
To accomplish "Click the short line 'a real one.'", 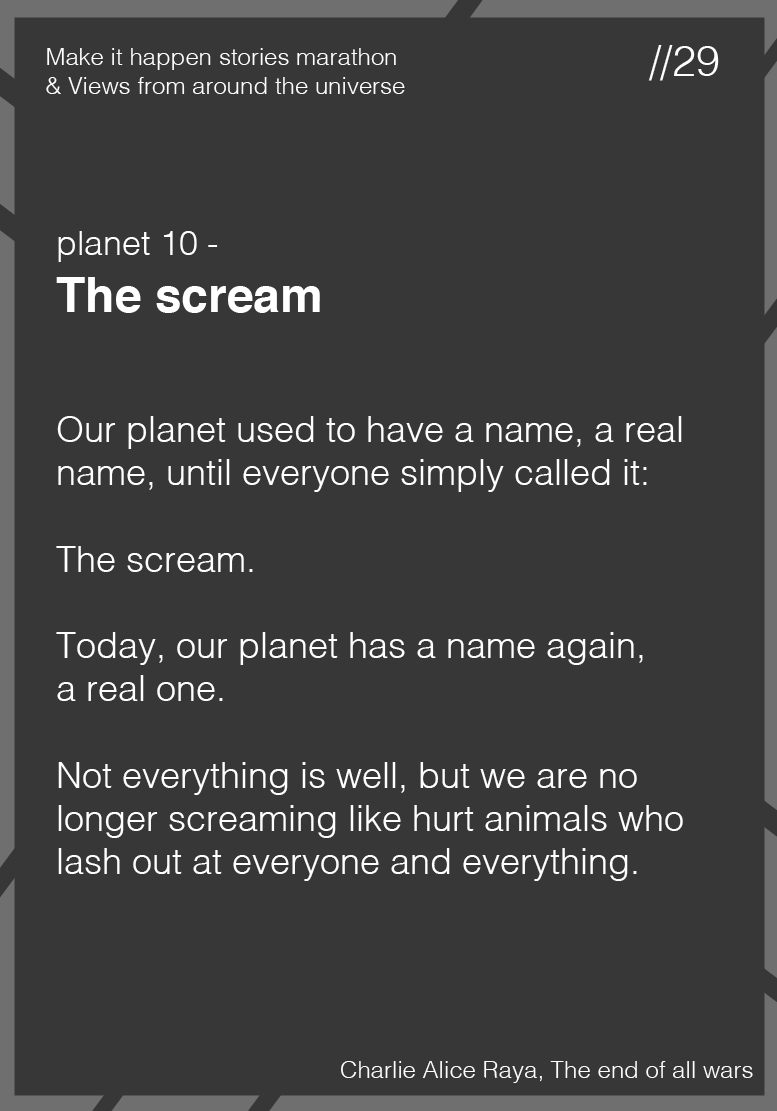I will pos(140,689).
